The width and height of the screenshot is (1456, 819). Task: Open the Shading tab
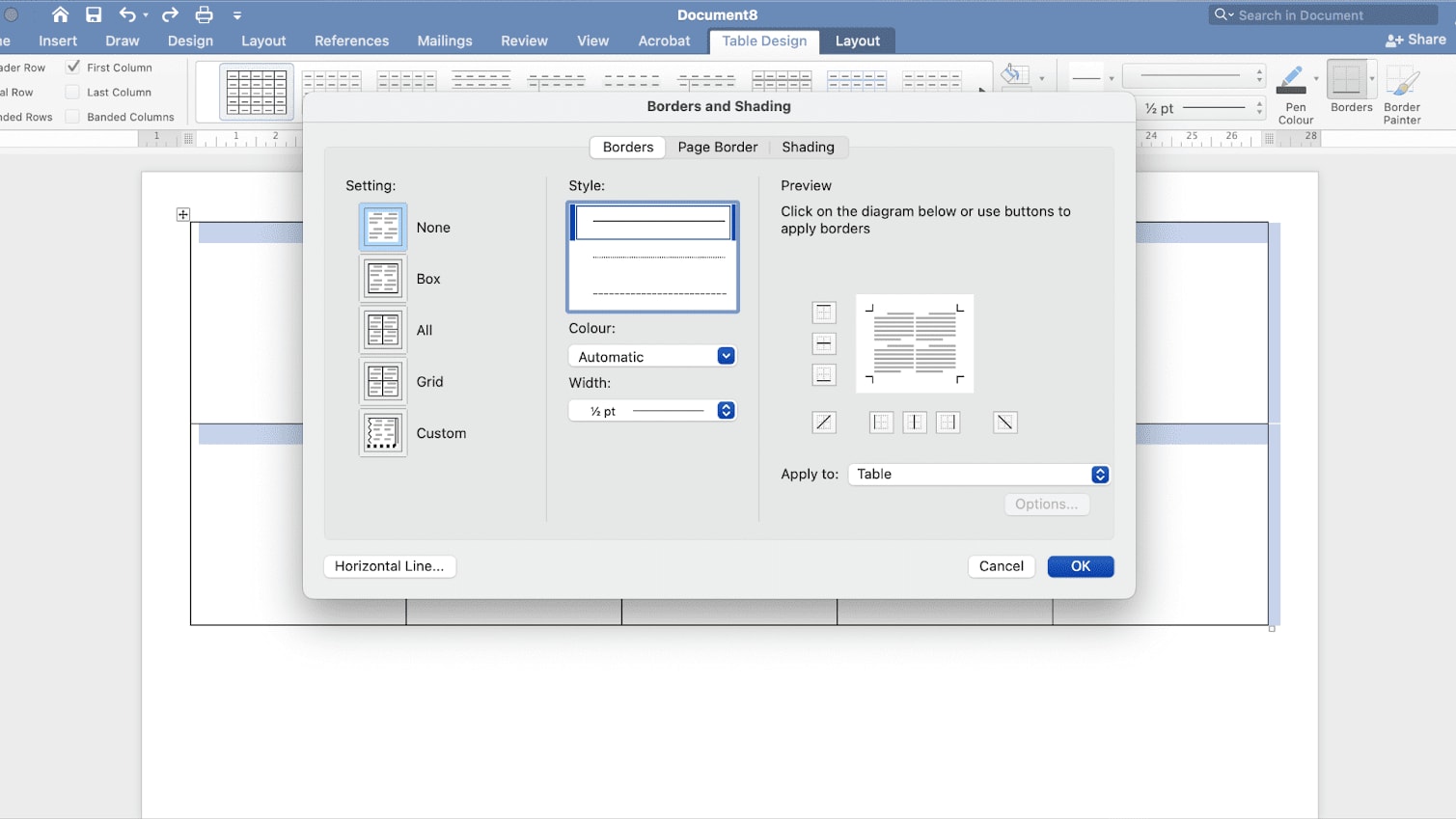pyautogui.click(x=809, y=147)
